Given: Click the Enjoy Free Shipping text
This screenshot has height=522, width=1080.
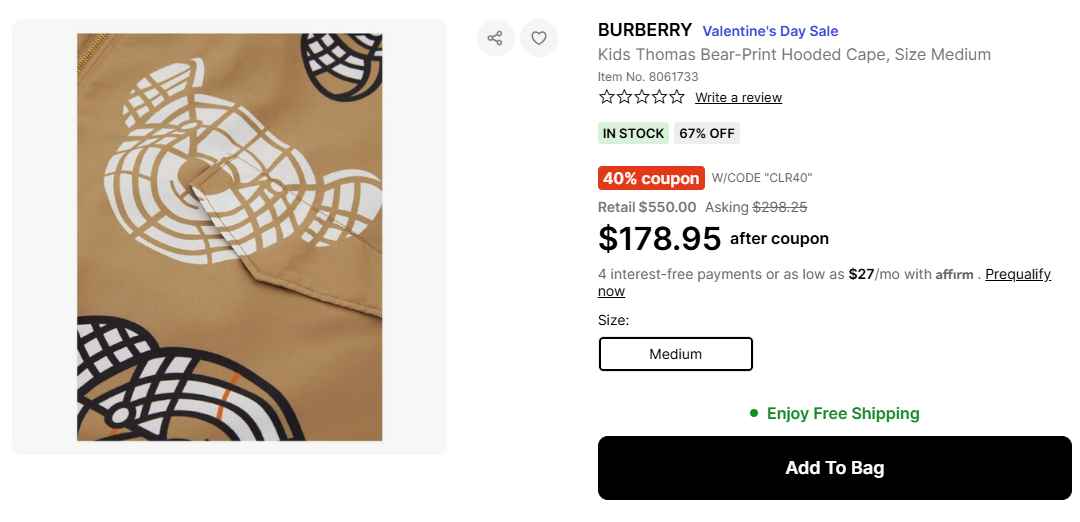Looking at the screenshot, I should pos(843,413).
